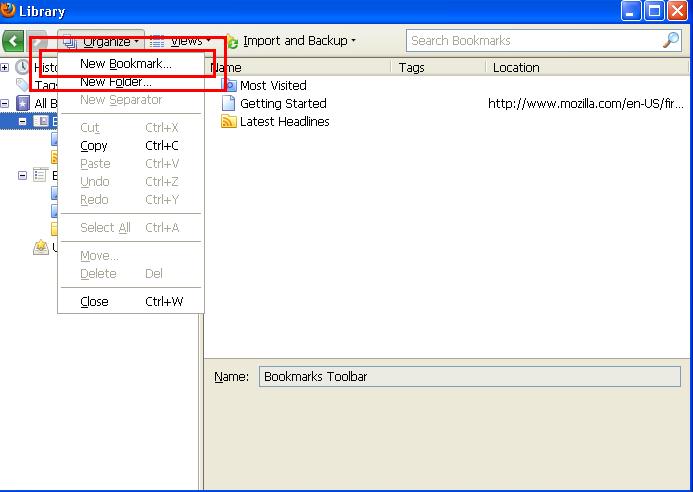
Task: Collapse the All Bookmarks tree node
Action: click(5, 103)
